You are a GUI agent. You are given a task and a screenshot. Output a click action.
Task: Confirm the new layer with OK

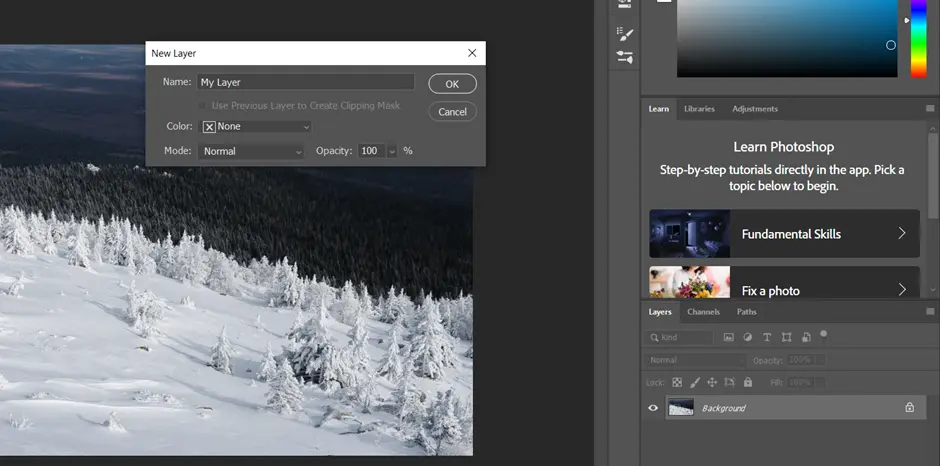[x=452, y=84]
